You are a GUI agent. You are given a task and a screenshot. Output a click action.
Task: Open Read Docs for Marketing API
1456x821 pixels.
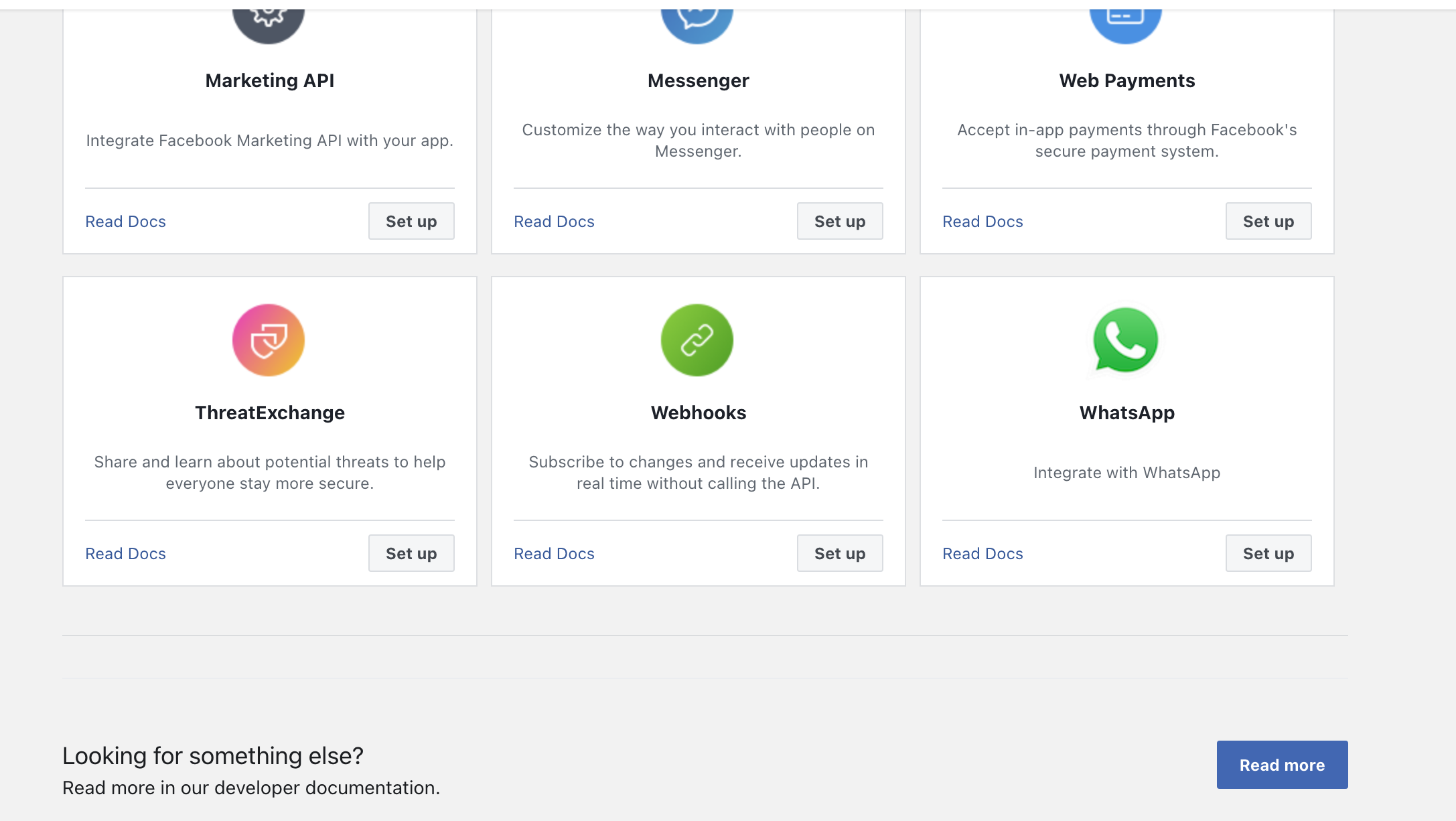126,222
